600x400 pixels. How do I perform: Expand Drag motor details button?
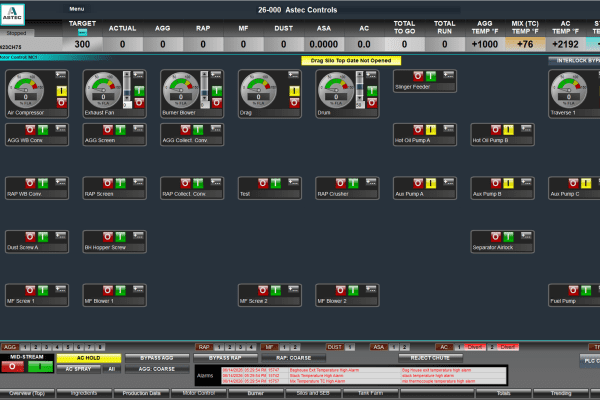click(x=293, y=75)
